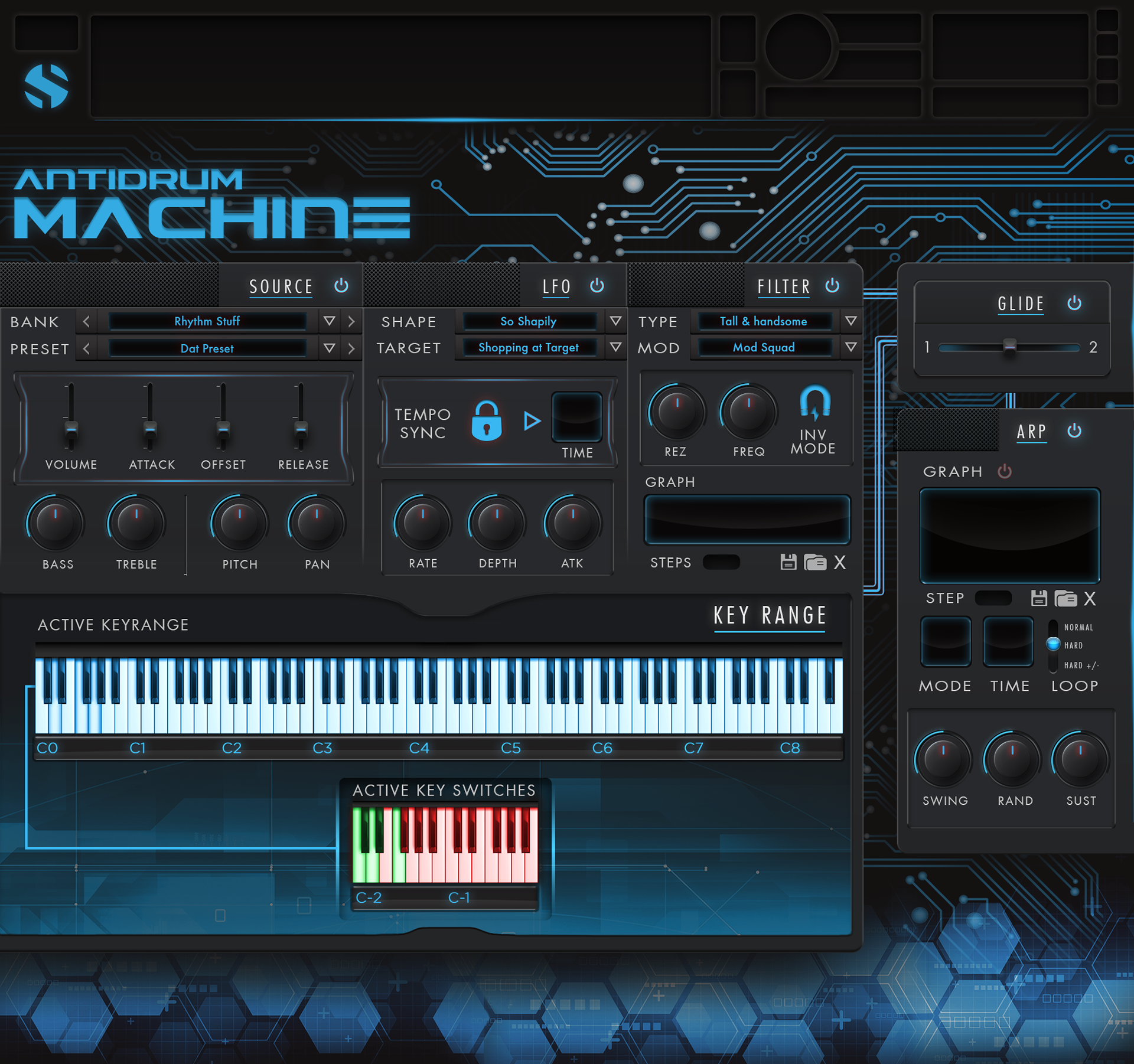The width and height of the screenshot is (1134, 1064).
Task: Save the ARP graph via floppy icon
Action: 1039,598
